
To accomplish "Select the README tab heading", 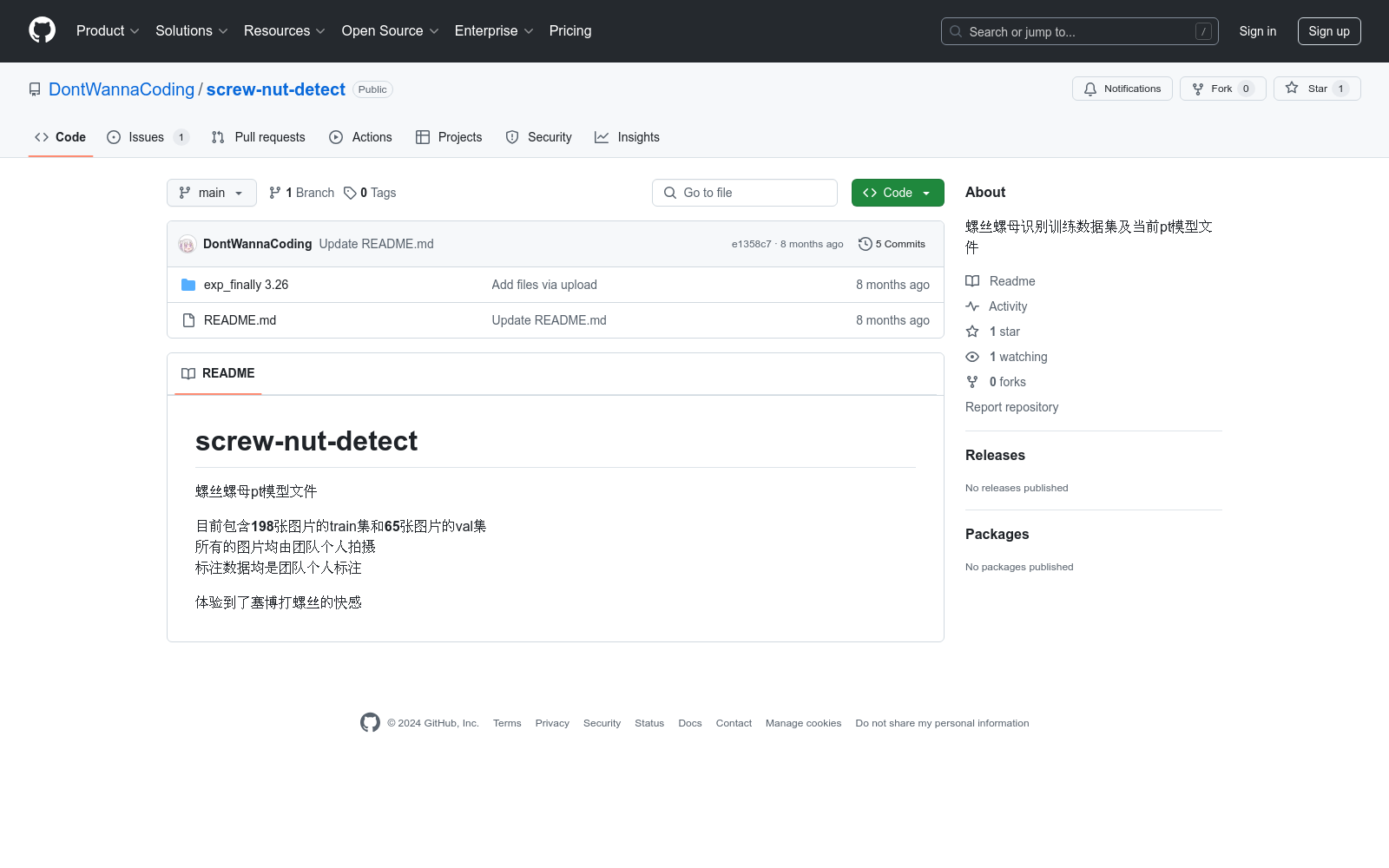I will pos(218,373).
